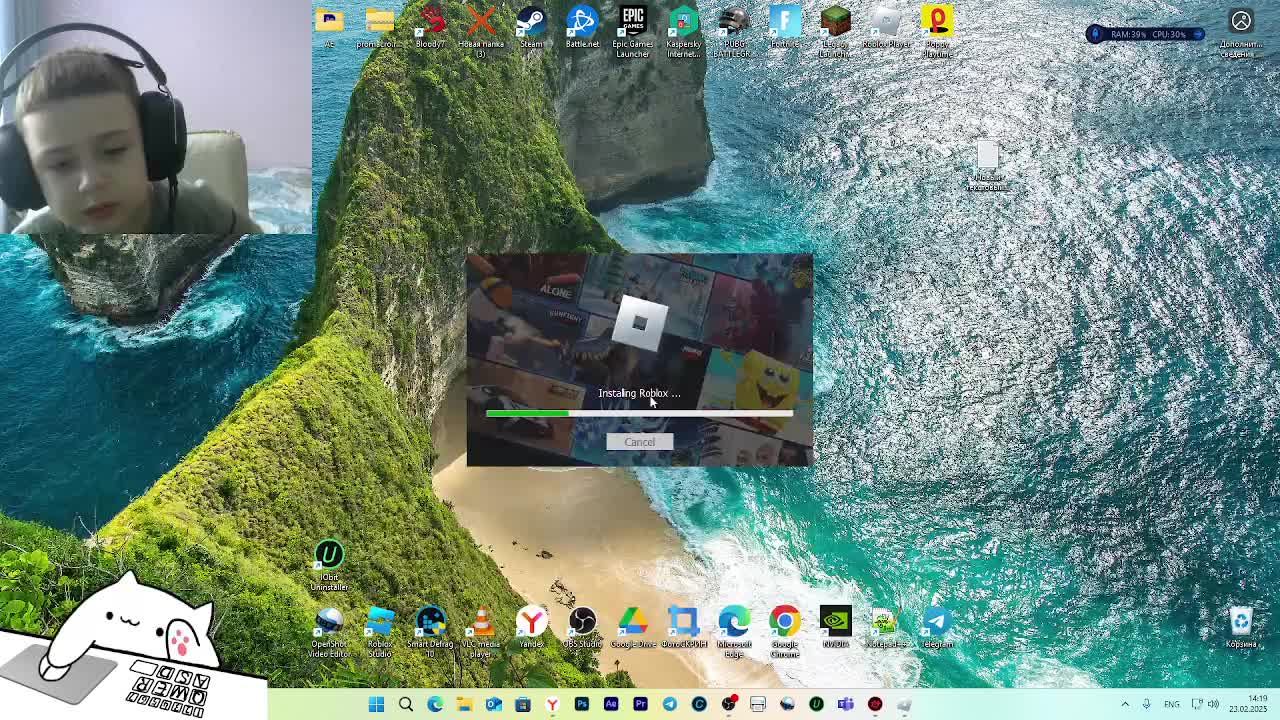Open the tray microphone icon
The width and height of the screenshot is (1280, 720).
pyautogui.click(x=1147, y=705)
